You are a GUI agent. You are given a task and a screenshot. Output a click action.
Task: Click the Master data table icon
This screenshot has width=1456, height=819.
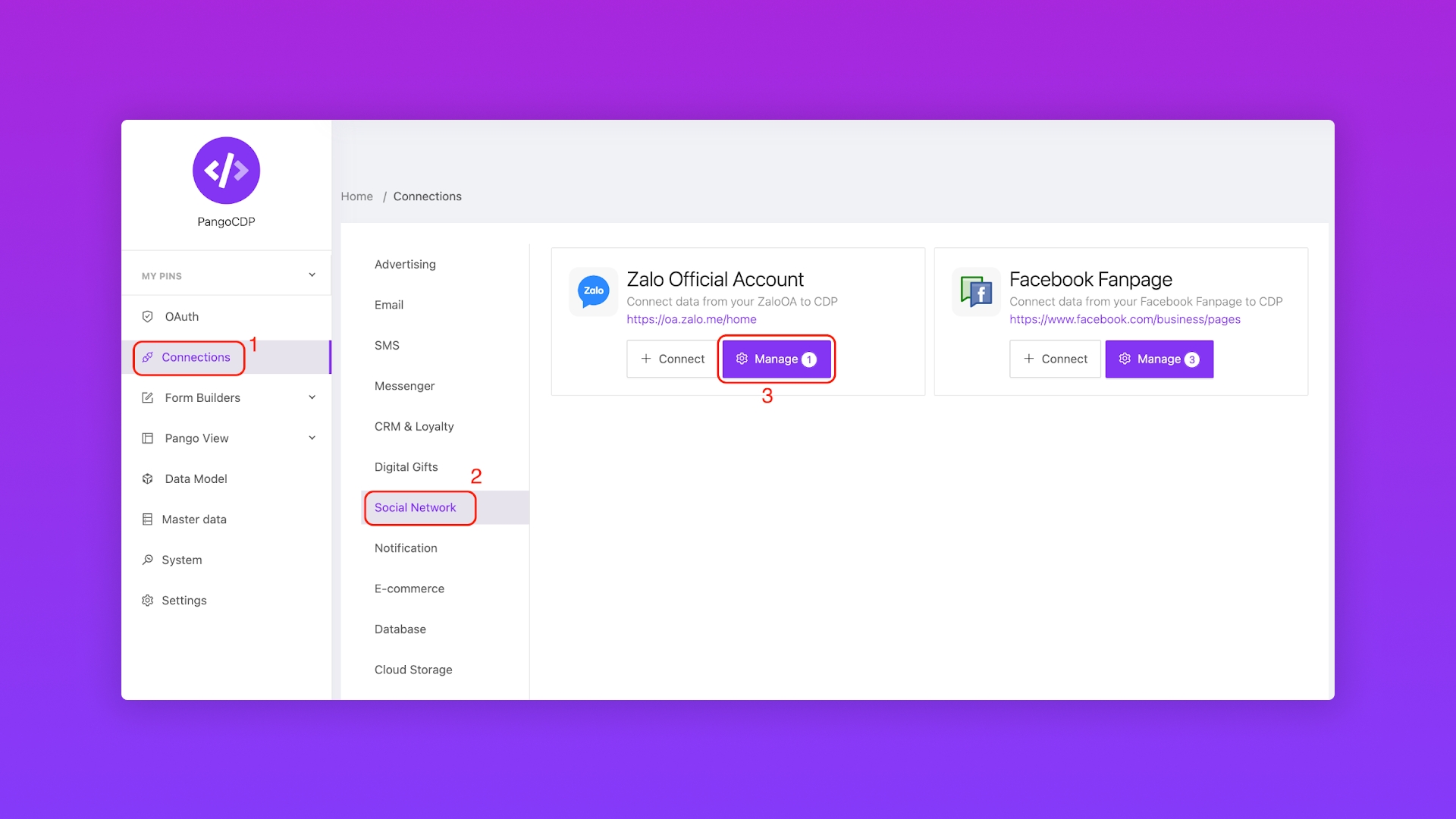click(148, 519)
